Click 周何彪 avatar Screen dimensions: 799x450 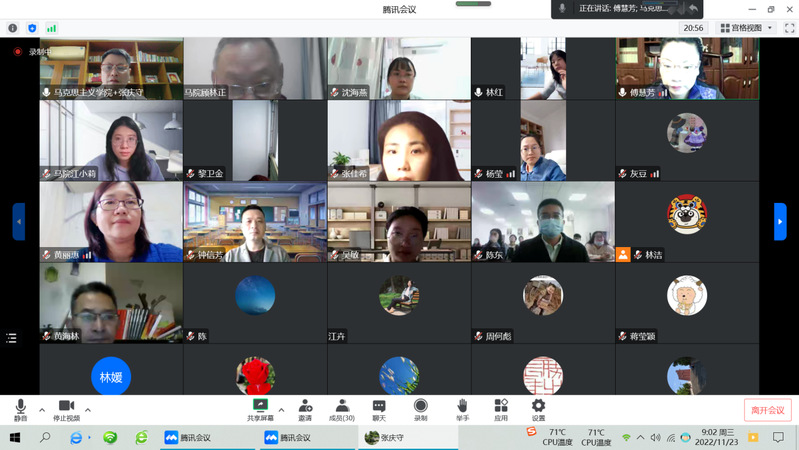(543, 295)
